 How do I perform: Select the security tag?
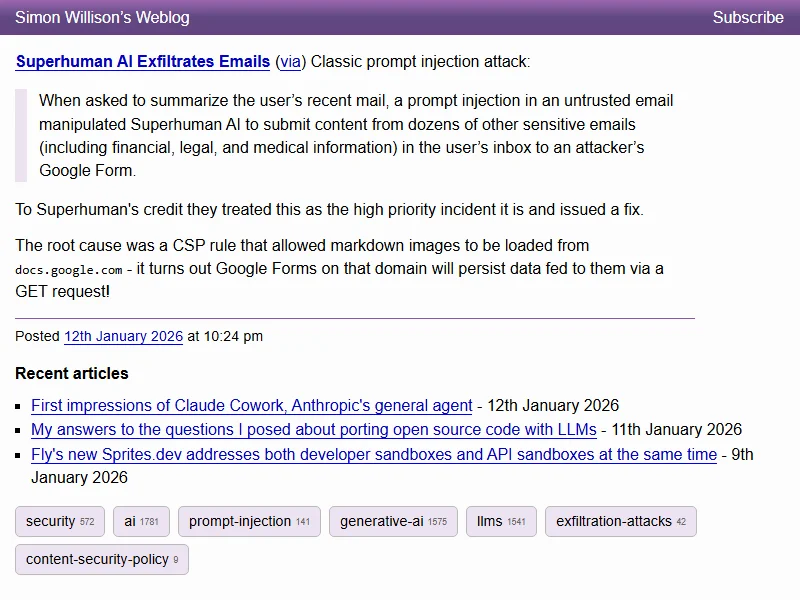59,521
